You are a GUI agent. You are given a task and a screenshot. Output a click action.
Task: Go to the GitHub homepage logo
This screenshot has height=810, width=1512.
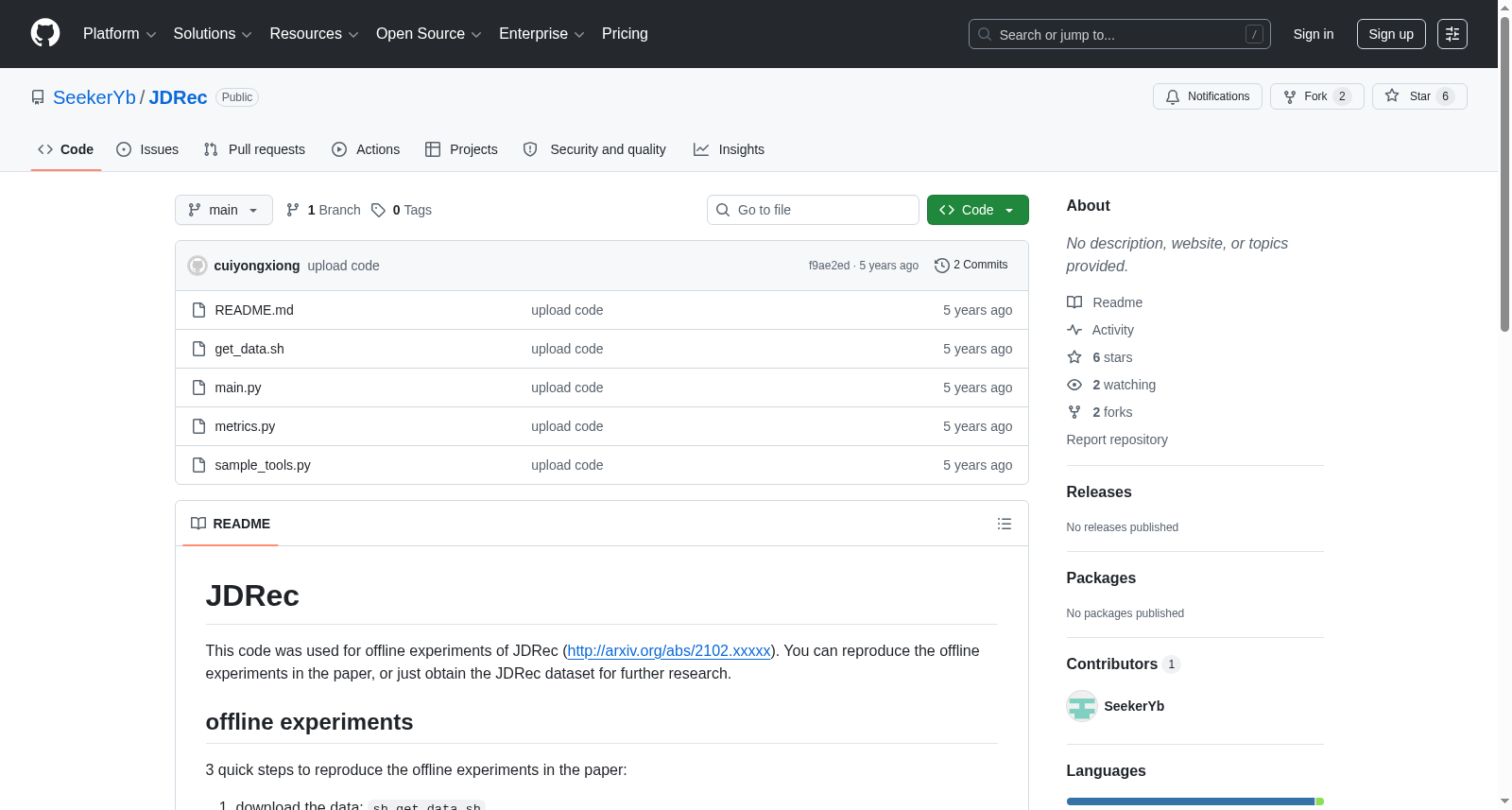[45, 34]
